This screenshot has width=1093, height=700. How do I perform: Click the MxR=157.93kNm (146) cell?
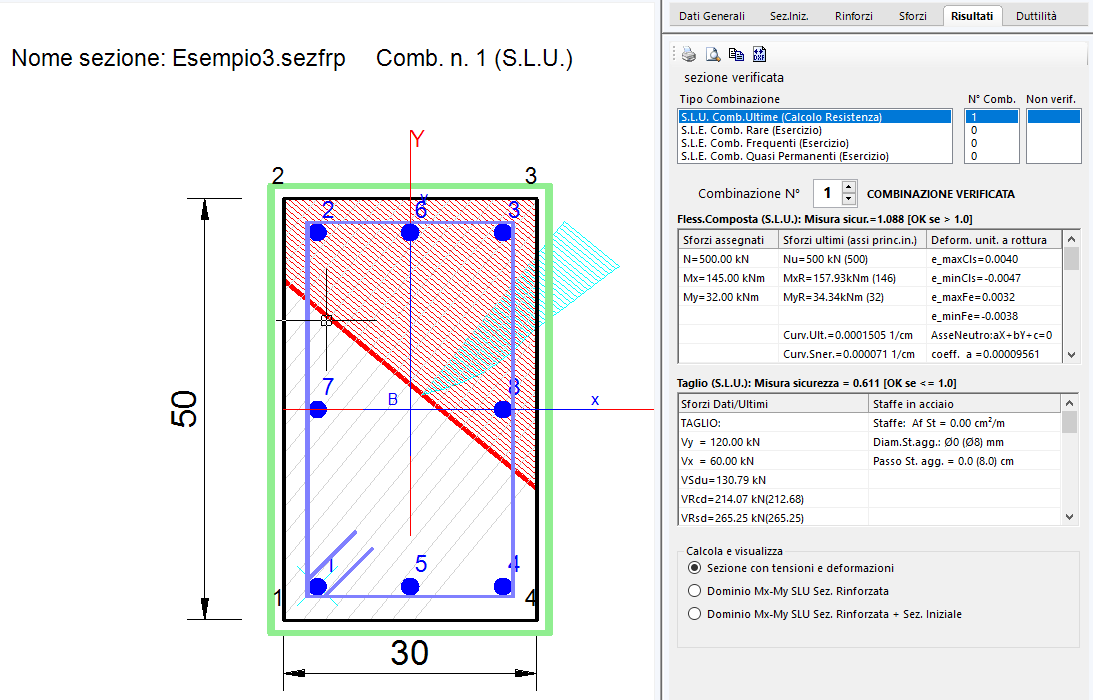tap(853, 278)
